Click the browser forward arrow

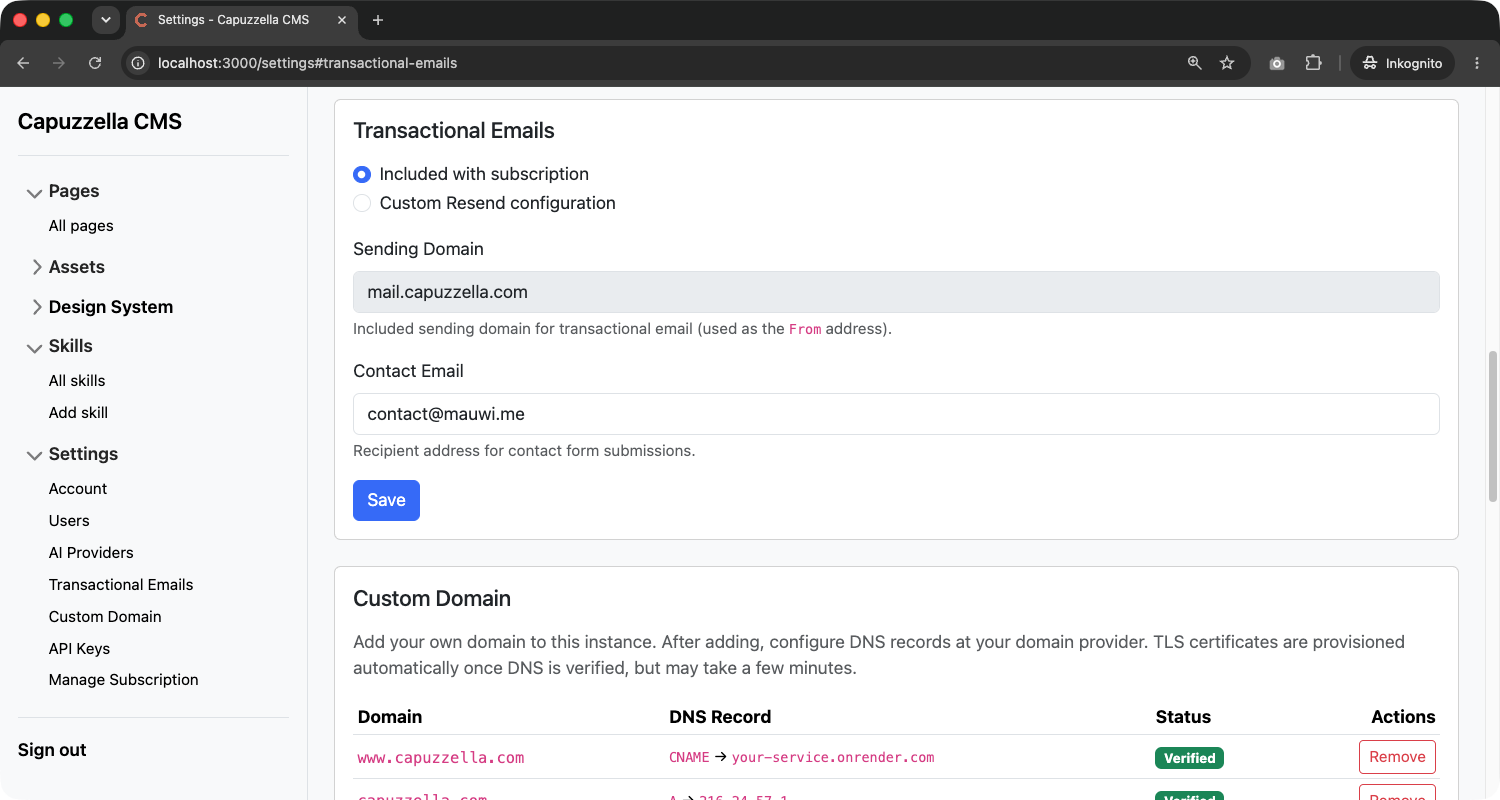tap(59, 63)
